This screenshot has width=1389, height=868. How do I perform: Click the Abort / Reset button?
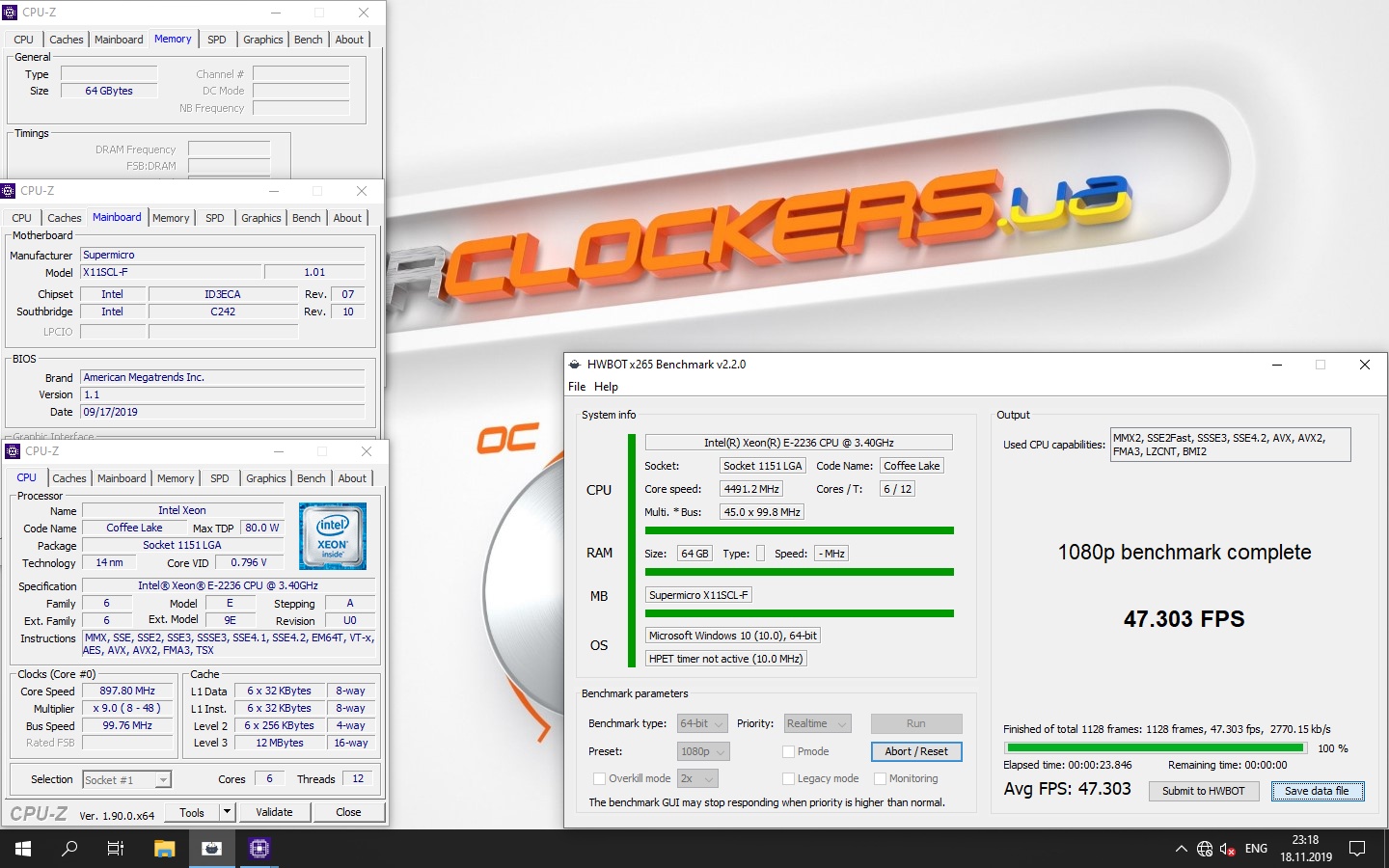tap(916, 751)
